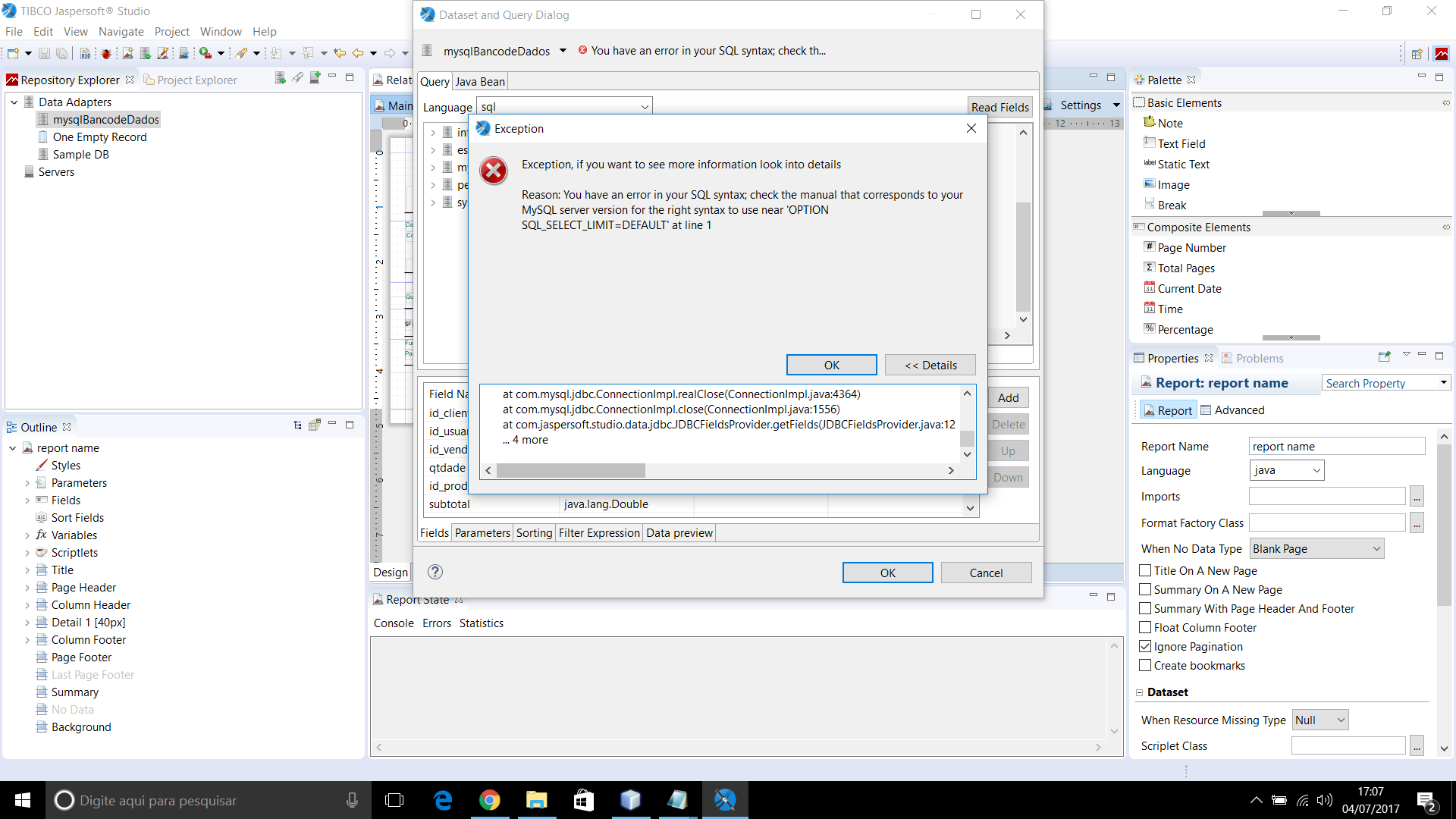This screenshot has width=1456, height=819.
Task: Click the Image palette element icon
Action: point(1150,184)
